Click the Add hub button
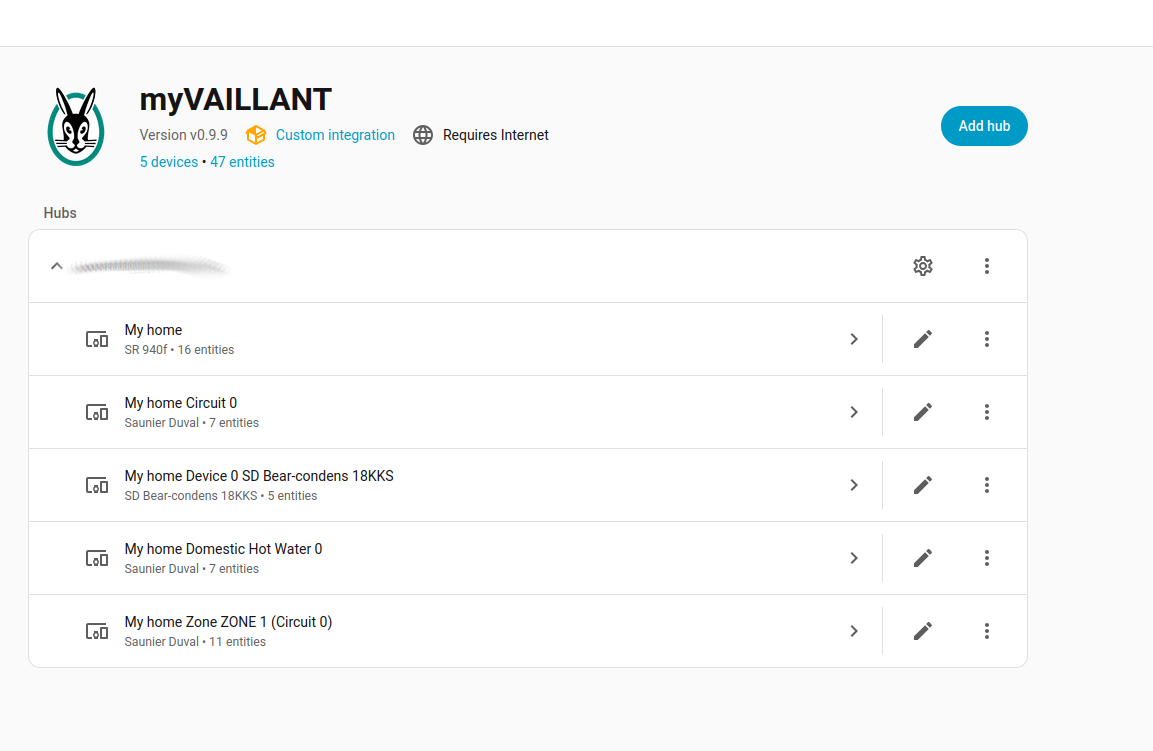This screenshot has width=1153, height=751. (x=984, y=126)
